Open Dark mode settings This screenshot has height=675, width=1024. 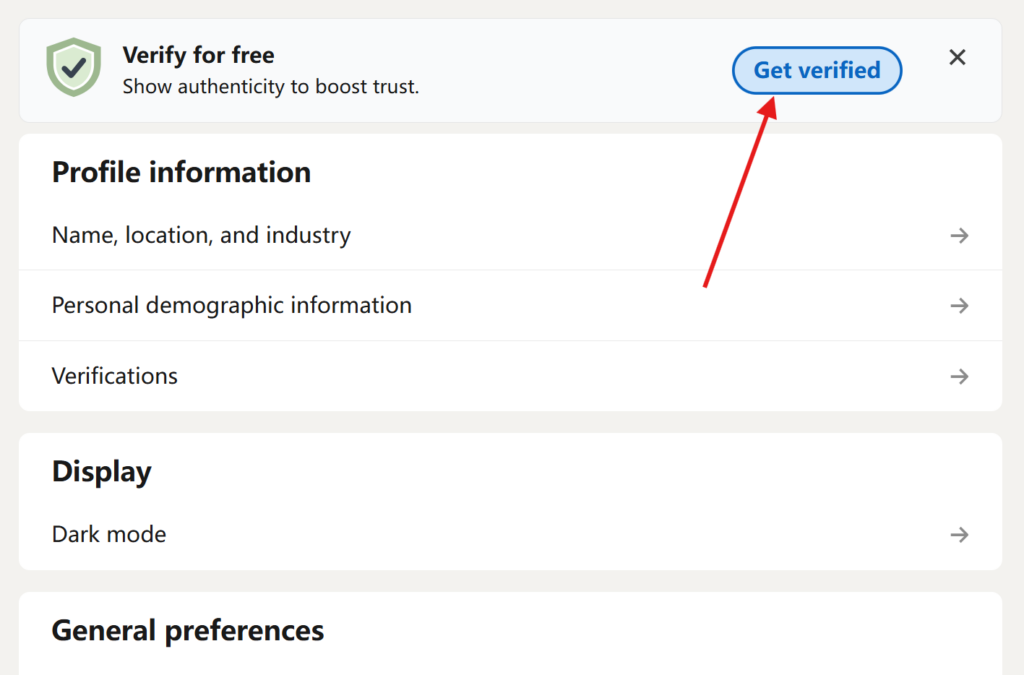click(x=108, y=534)
